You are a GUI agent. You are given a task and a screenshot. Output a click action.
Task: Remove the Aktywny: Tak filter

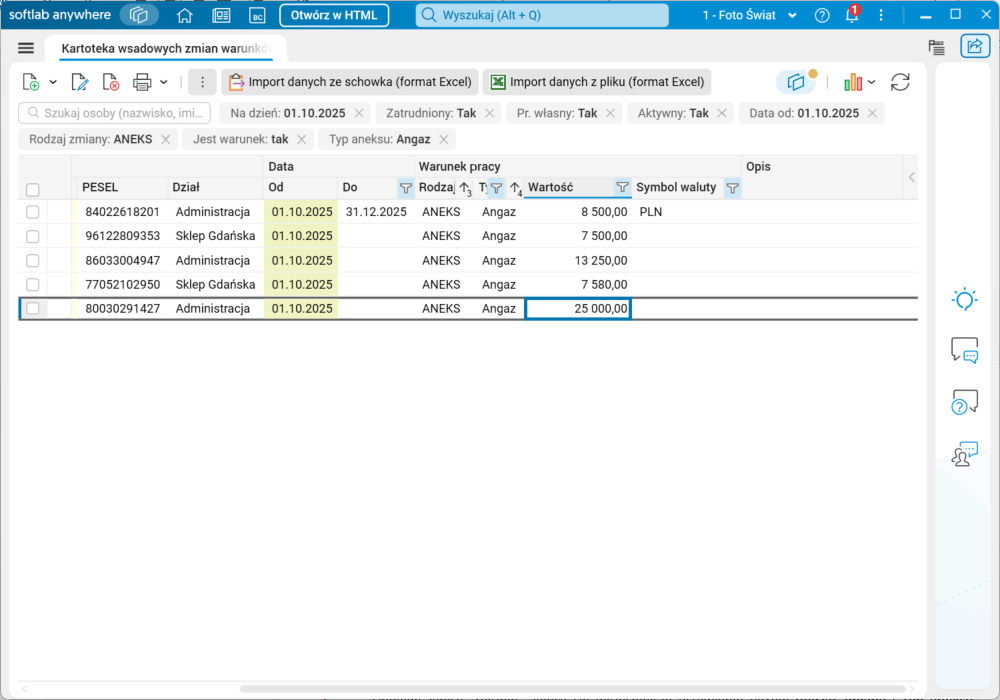[x=722, y=113]
